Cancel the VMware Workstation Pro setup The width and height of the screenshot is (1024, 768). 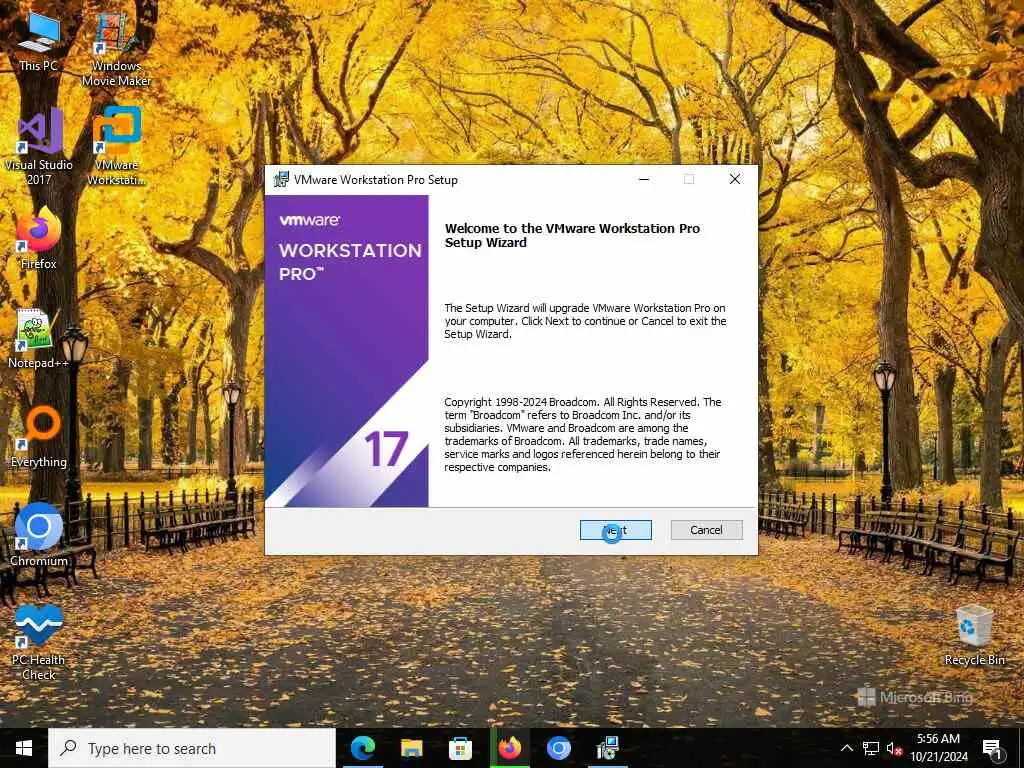(706, 530)
